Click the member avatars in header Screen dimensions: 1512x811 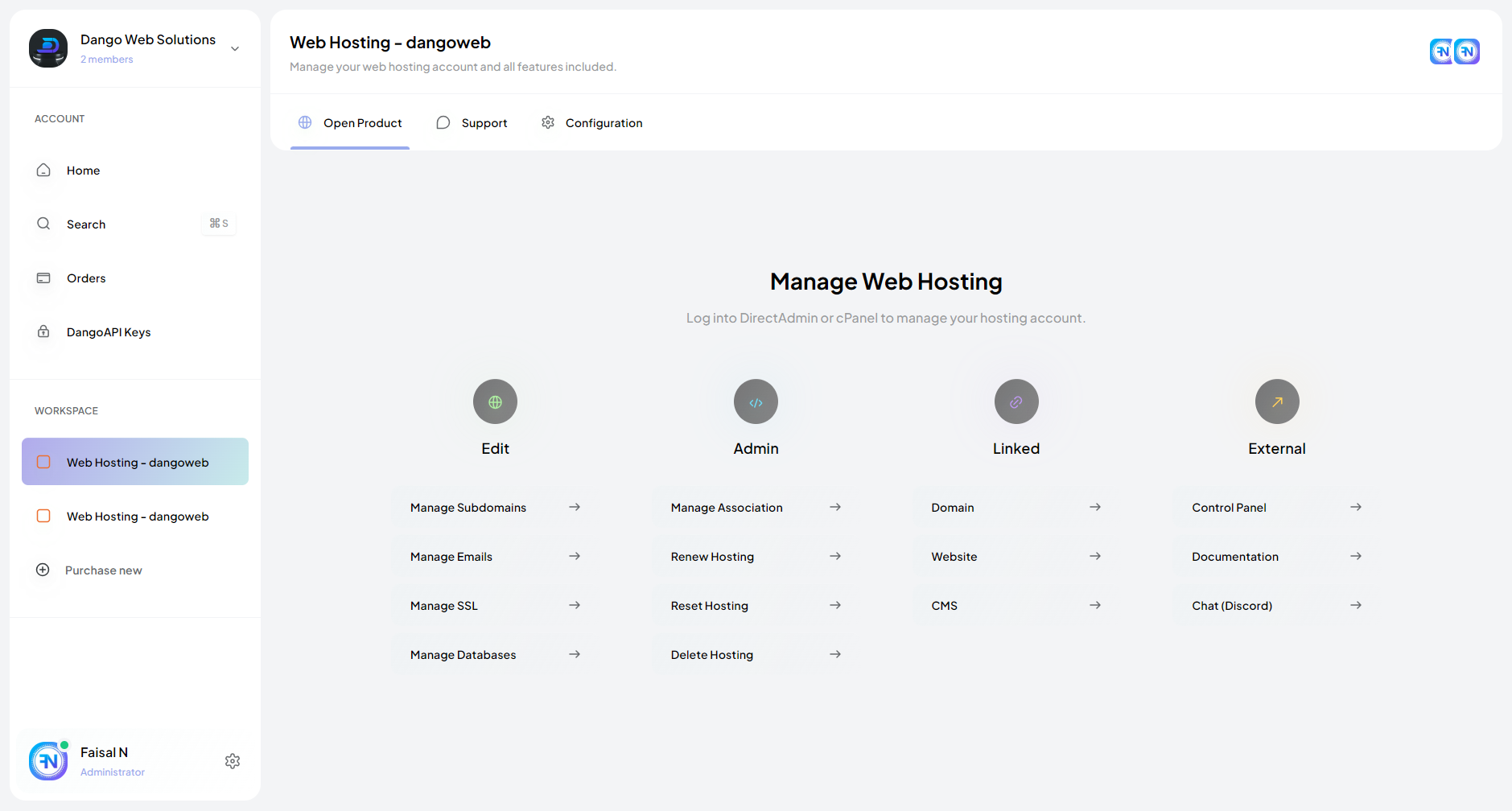point(1455,51)
